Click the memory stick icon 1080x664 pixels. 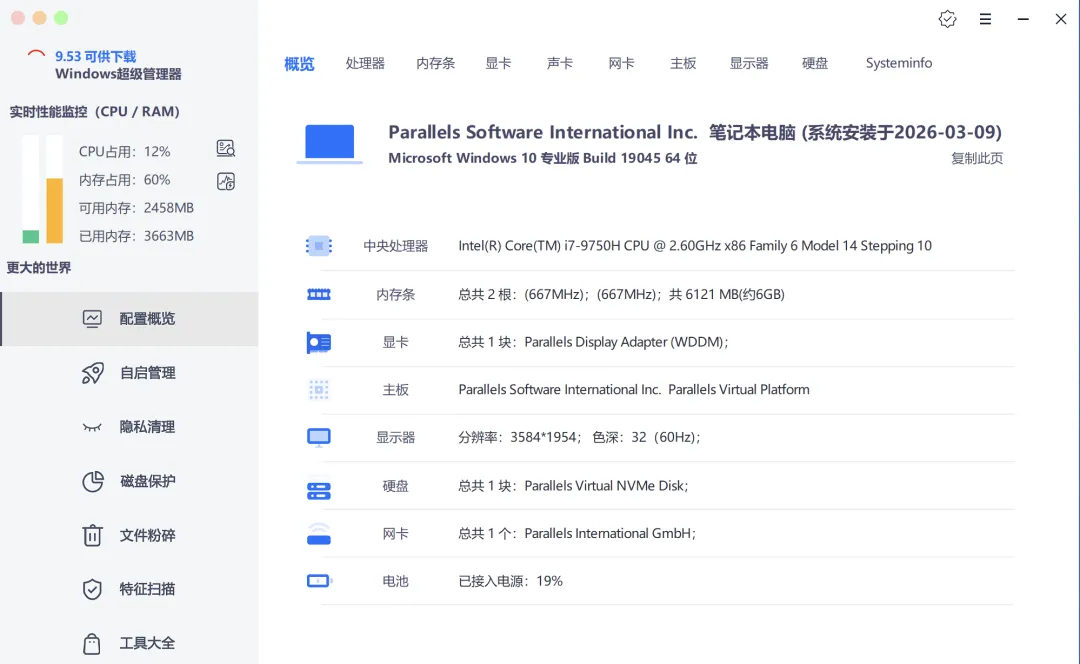[x=319, y=294]
